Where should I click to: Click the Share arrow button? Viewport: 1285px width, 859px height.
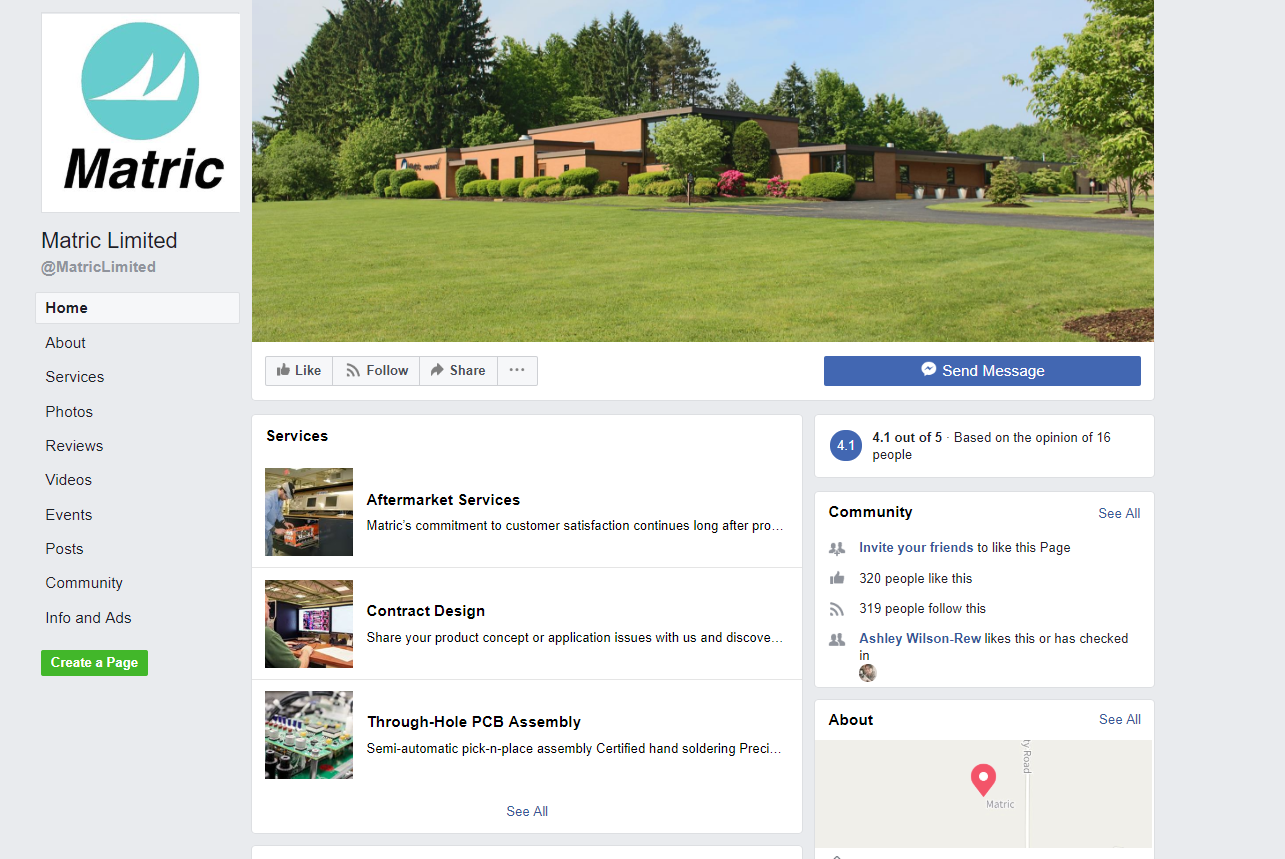[458, 371]
